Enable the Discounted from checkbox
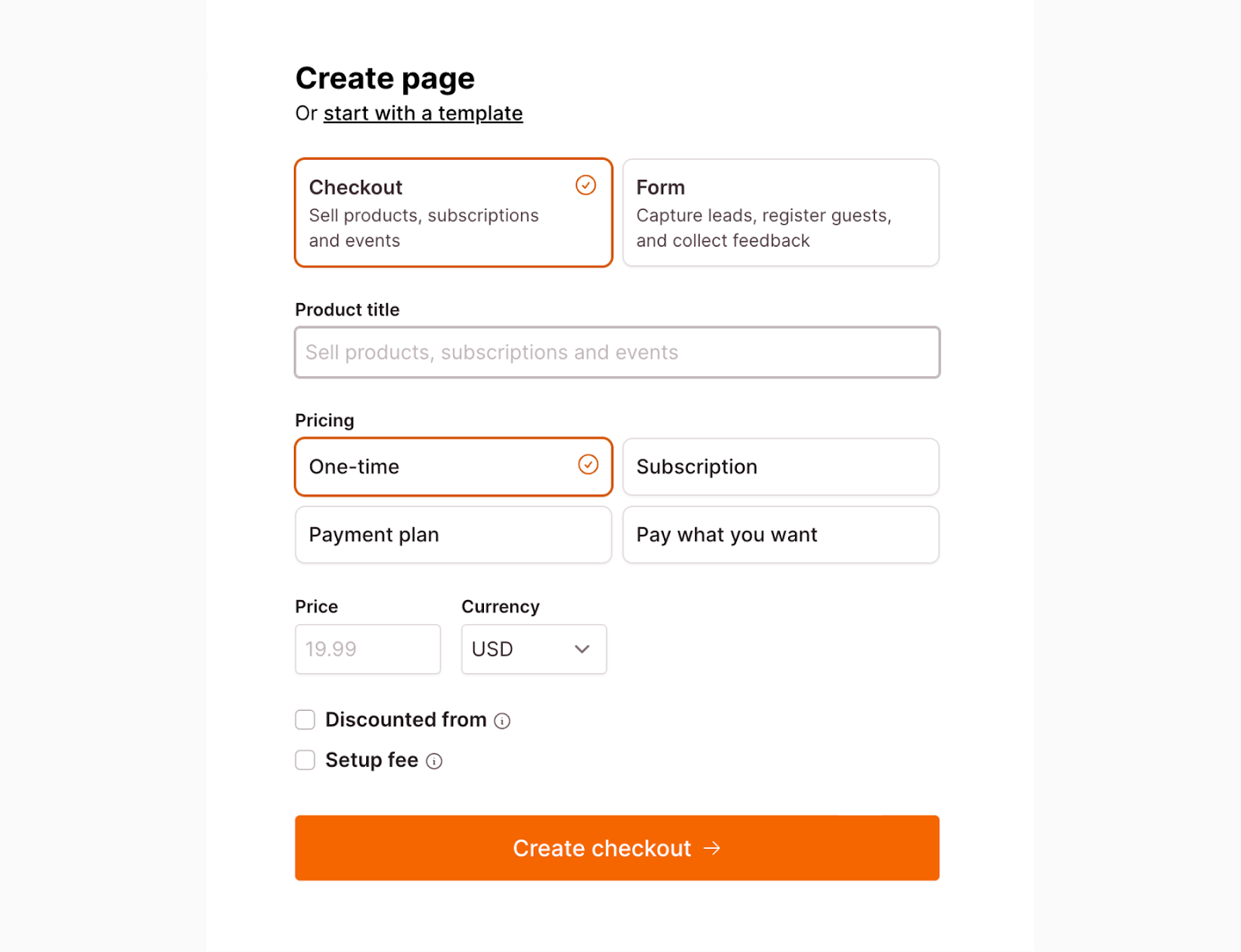 pyautogui.click(x=305, y=720)
